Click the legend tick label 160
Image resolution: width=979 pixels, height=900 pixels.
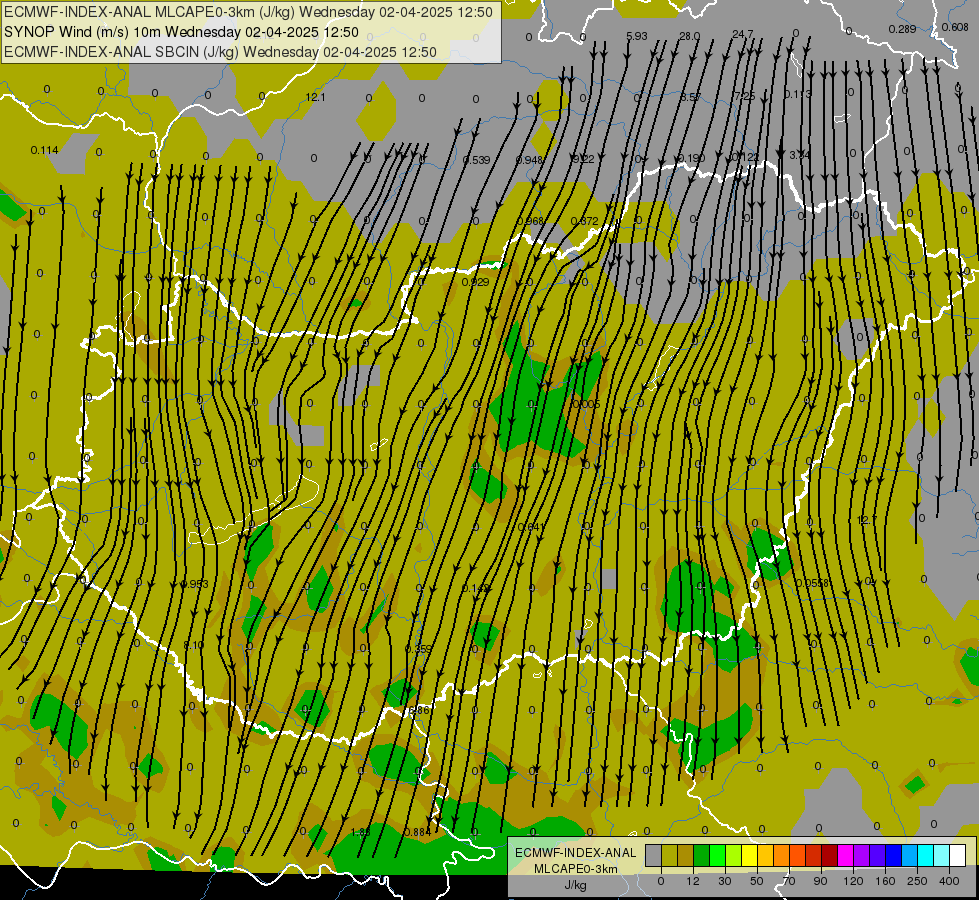[885, 881]
